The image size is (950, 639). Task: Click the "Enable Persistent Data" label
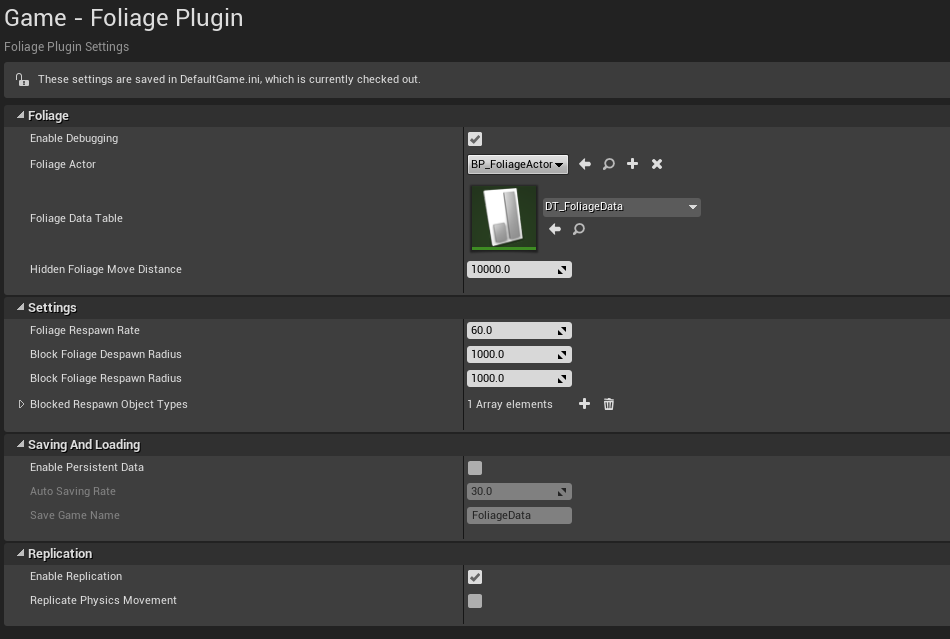pyautogui.click(x=87, y=467)
